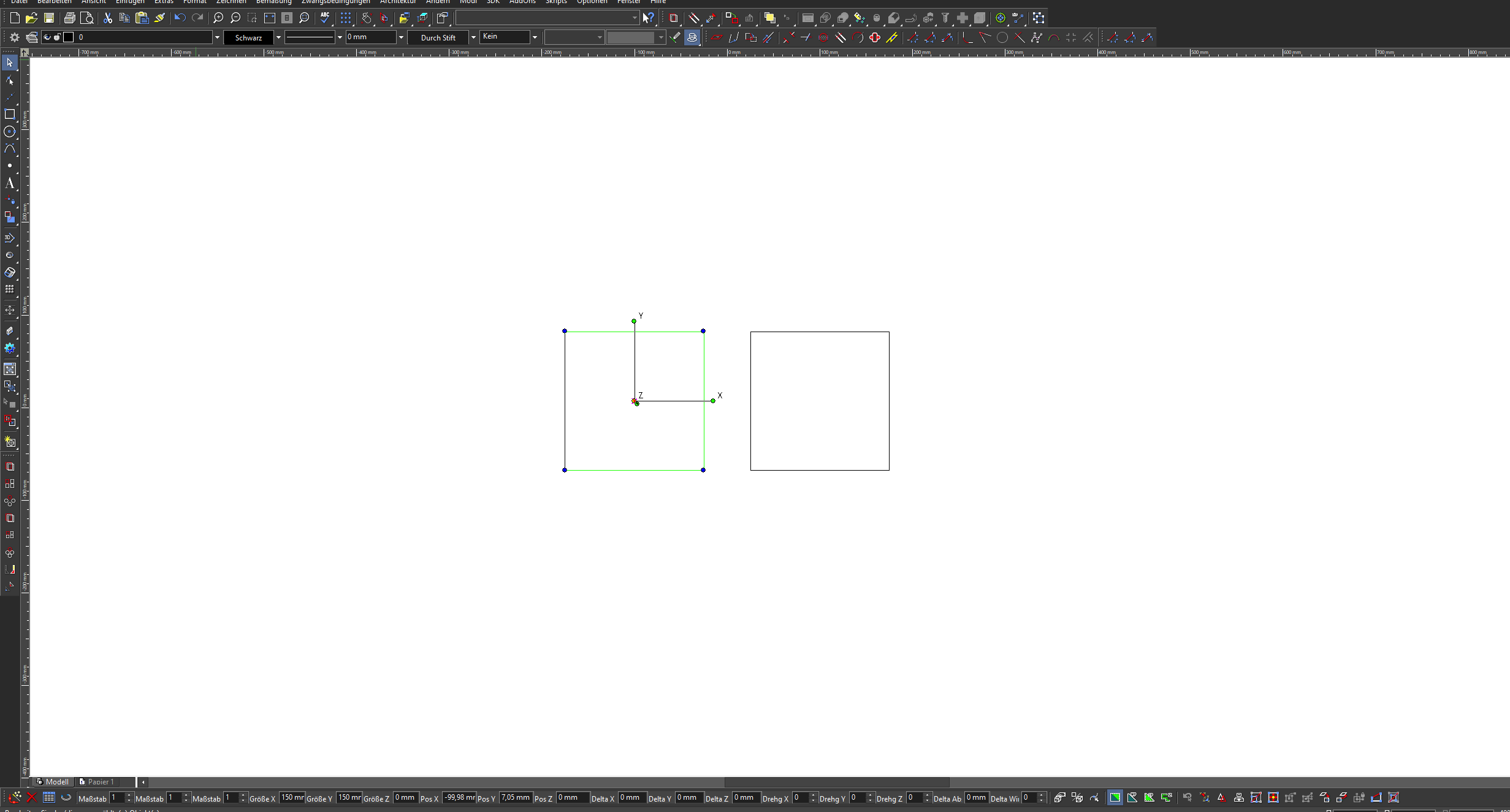Open the Format menu
Image resolution: width=1510 pixels, height=812 pixels.
click(x=195, y=2)
